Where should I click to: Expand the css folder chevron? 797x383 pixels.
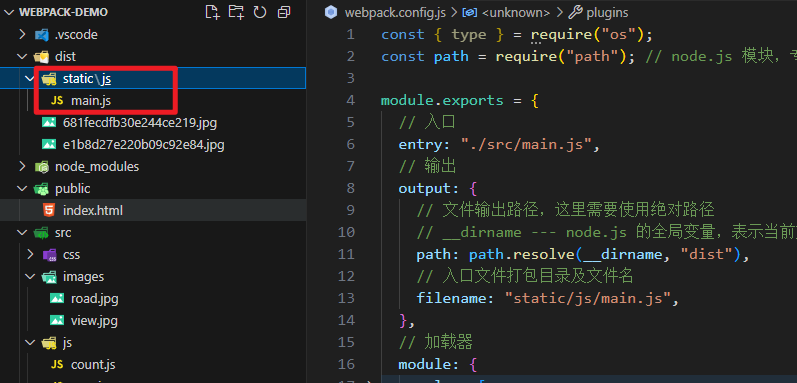click(x=30, y=254)
